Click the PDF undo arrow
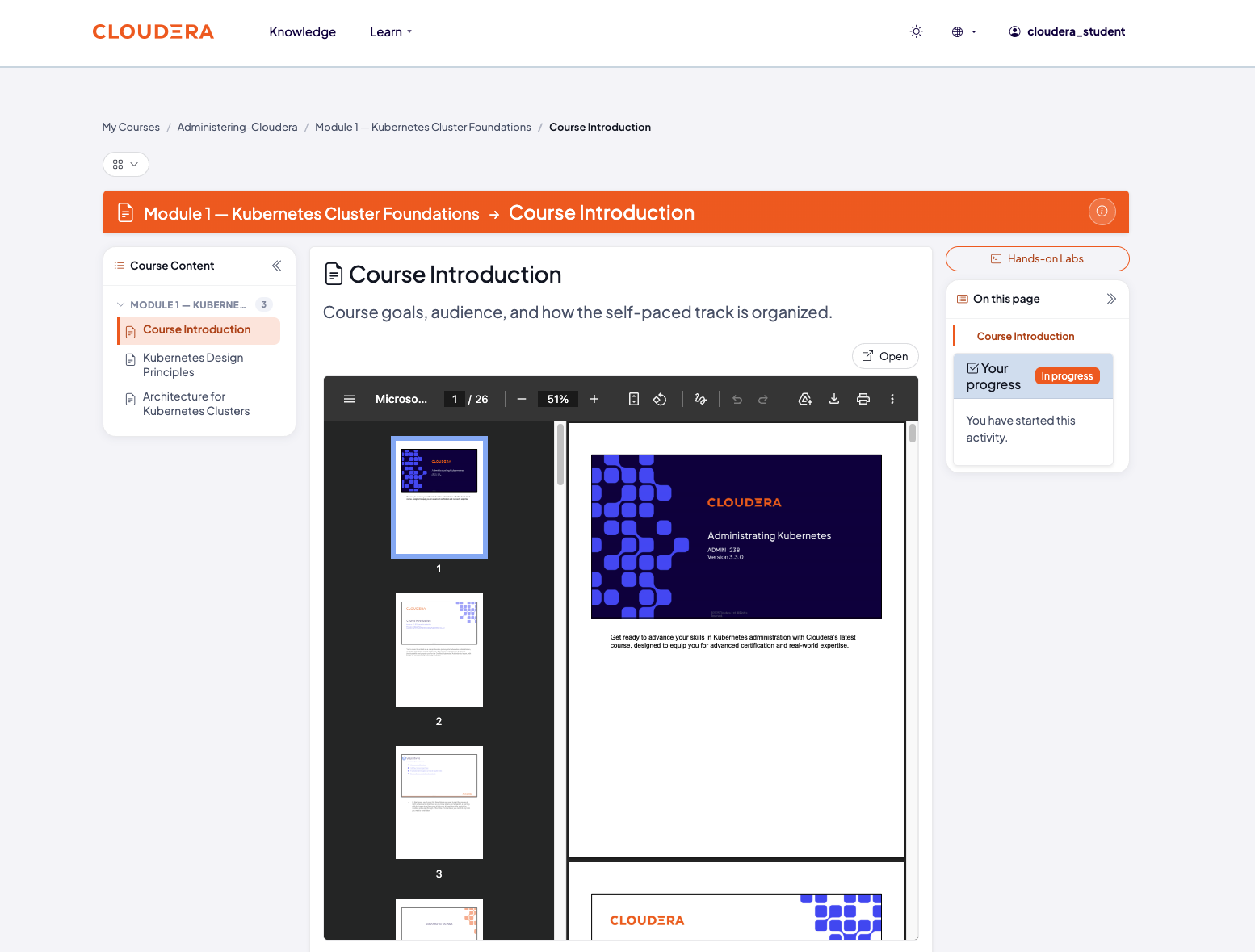Image resolution: width=1255 pixels, height=952 pixels. [x=737, y=399]
